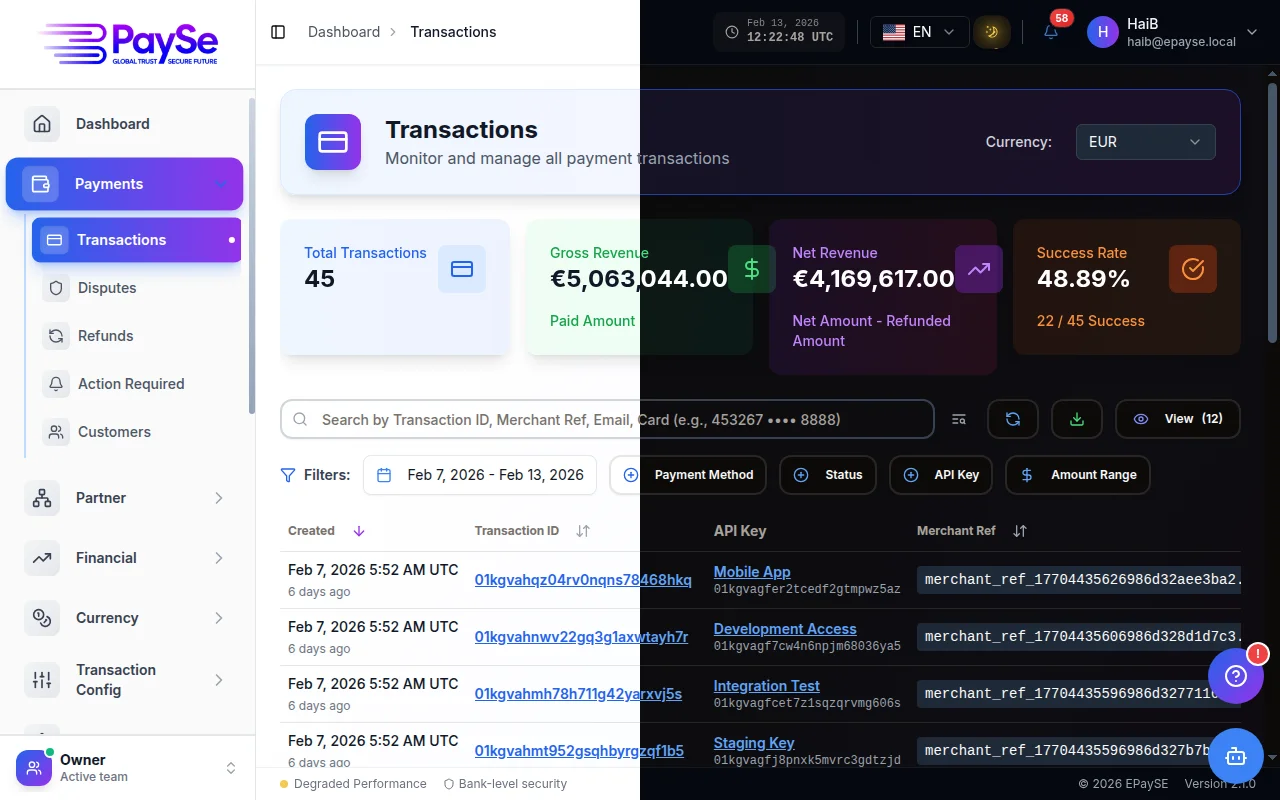
Task: Open the chatbot robot floating button
Action: pos(1236,756)
